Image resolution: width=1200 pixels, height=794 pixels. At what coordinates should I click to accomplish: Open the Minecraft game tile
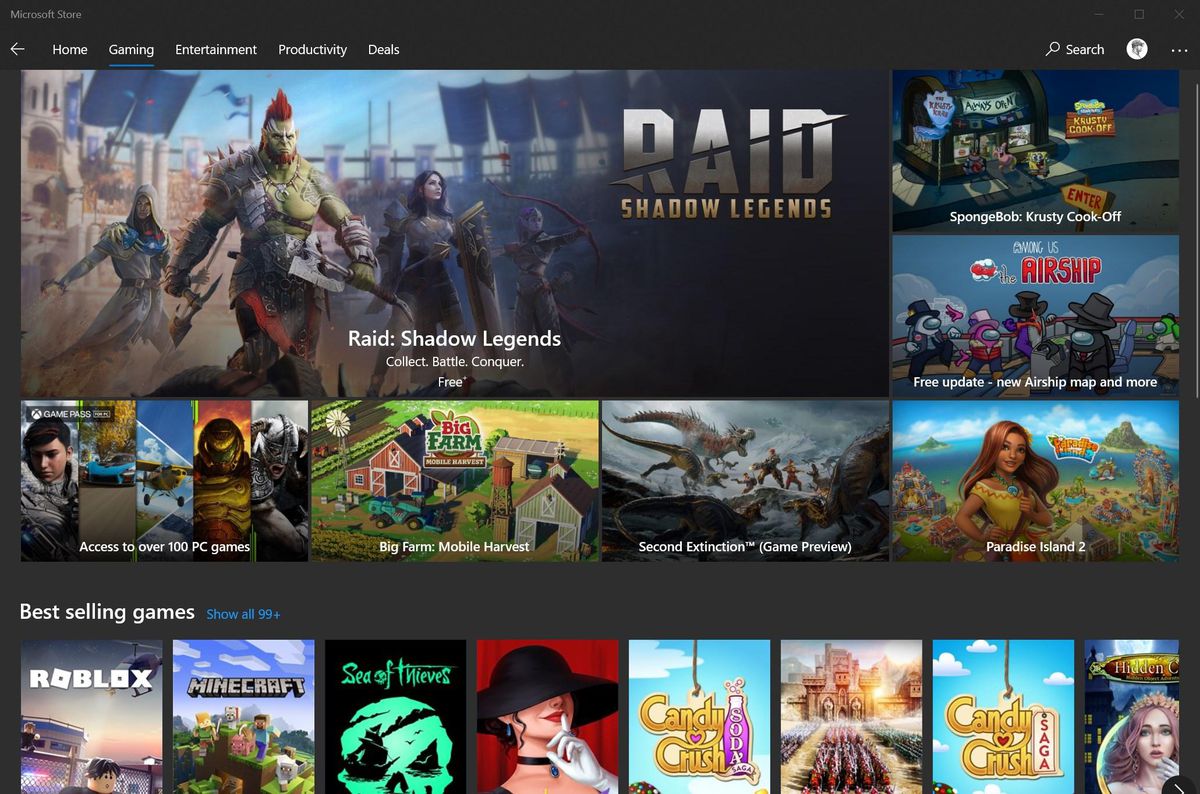coord(243,717)
